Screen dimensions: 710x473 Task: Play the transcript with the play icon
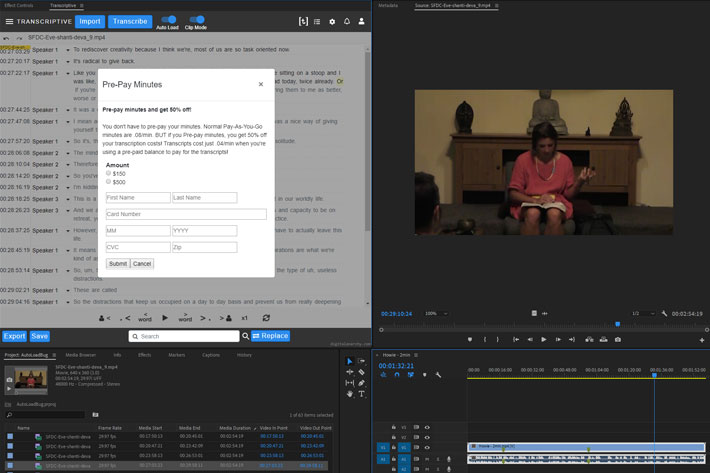click(165, 318)
